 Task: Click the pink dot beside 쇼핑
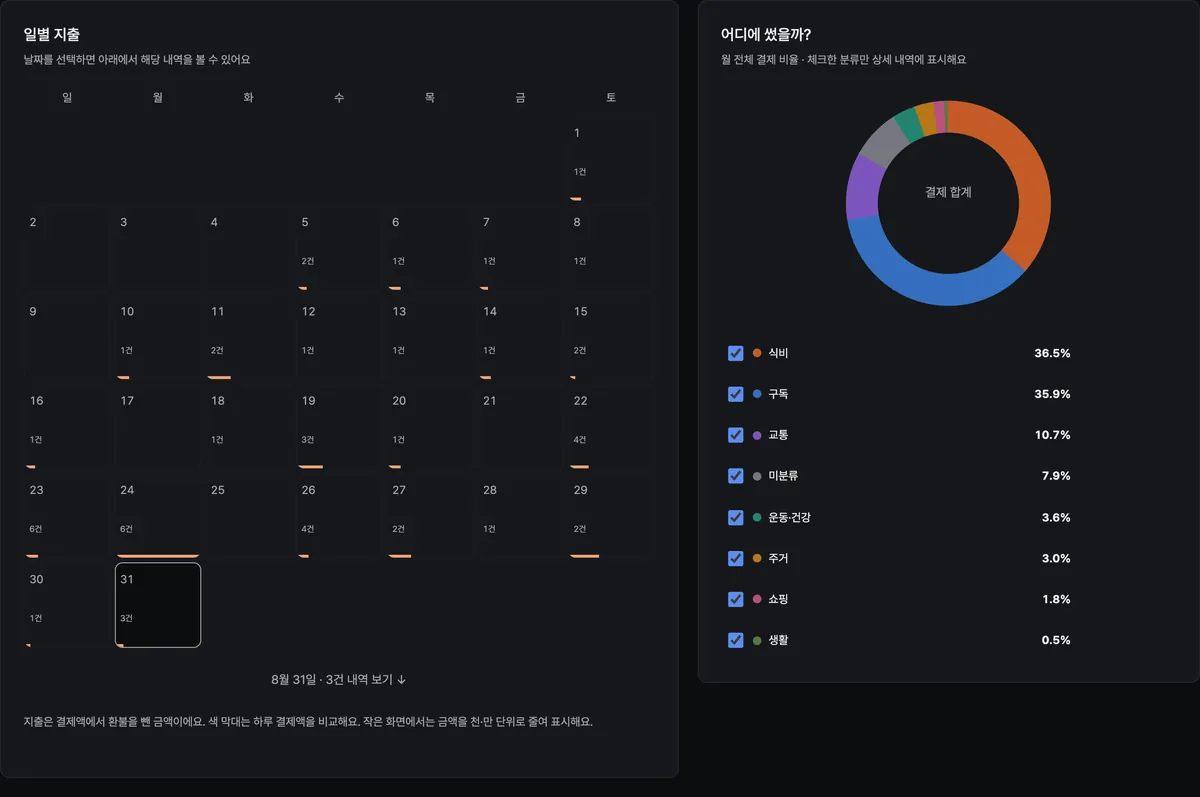coord(757,599)
